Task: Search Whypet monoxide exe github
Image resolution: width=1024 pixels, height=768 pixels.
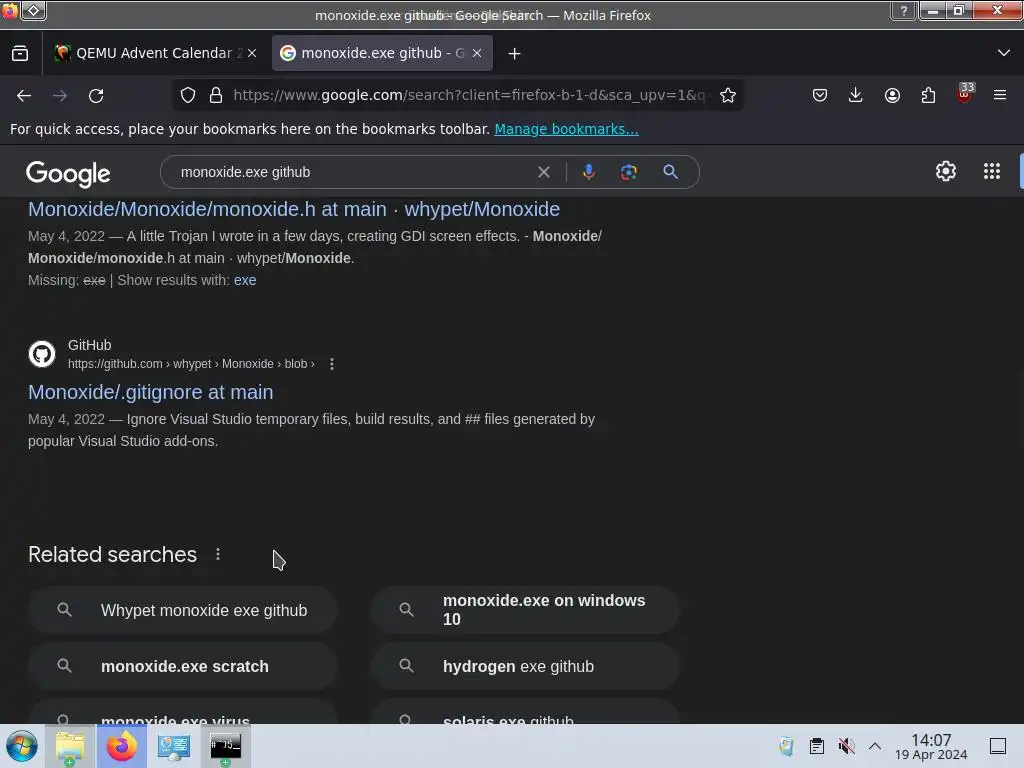Action: point(183,610)
